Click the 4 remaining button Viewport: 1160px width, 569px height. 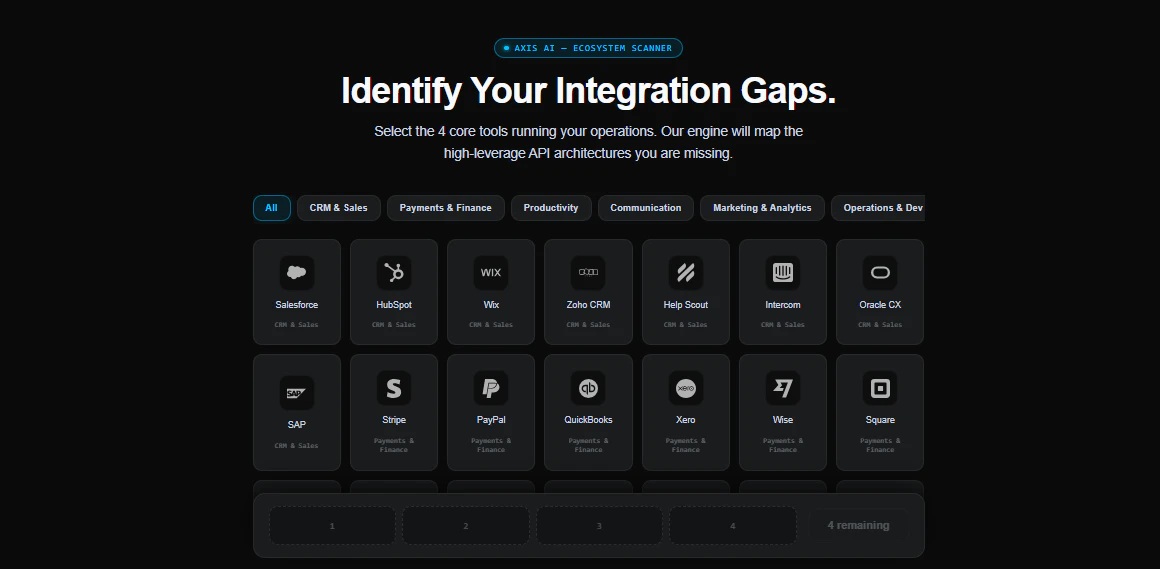pyautogui.click(x=858, y=525)
